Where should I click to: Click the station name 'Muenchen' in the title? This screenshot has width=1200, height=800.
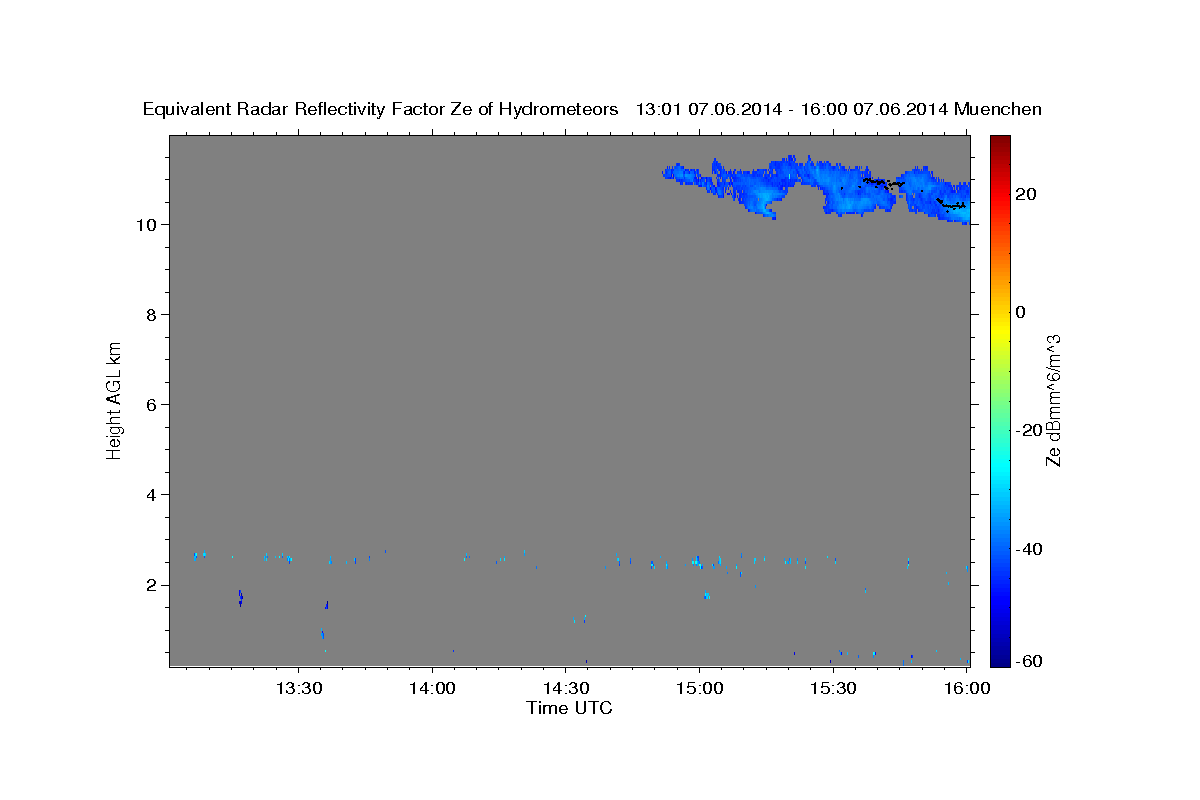tap(999, 109)
